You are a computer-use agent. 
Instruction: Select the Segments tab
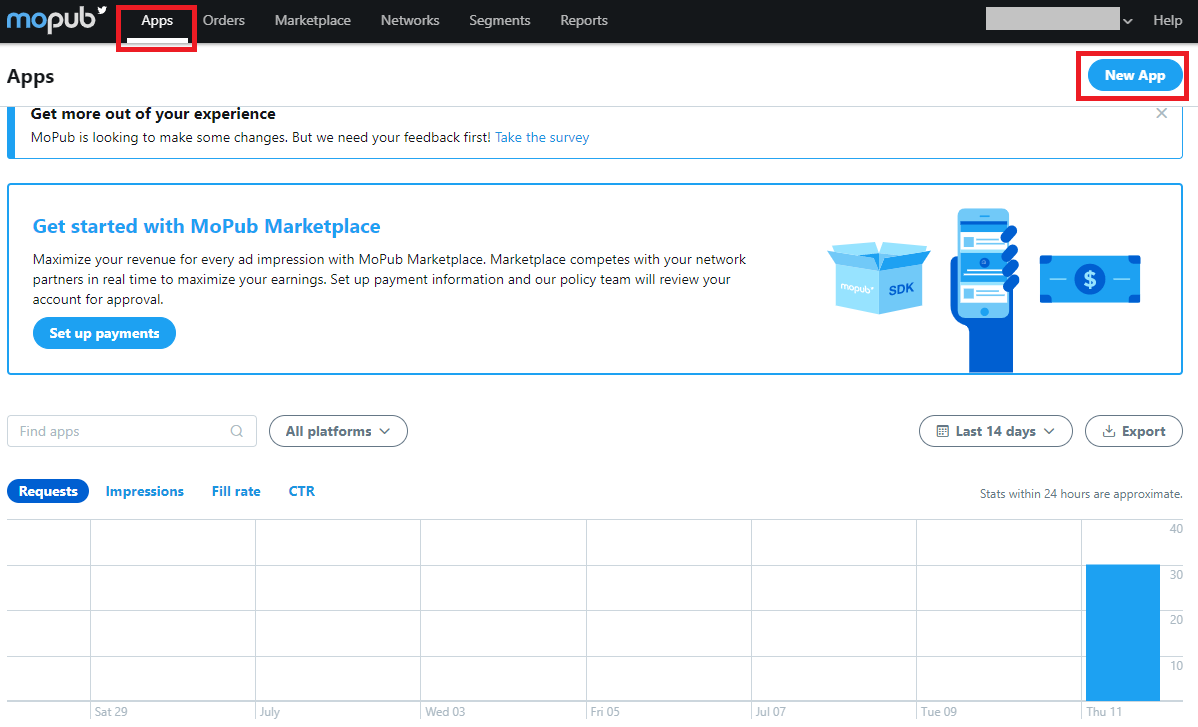click(x=500, y=21)
